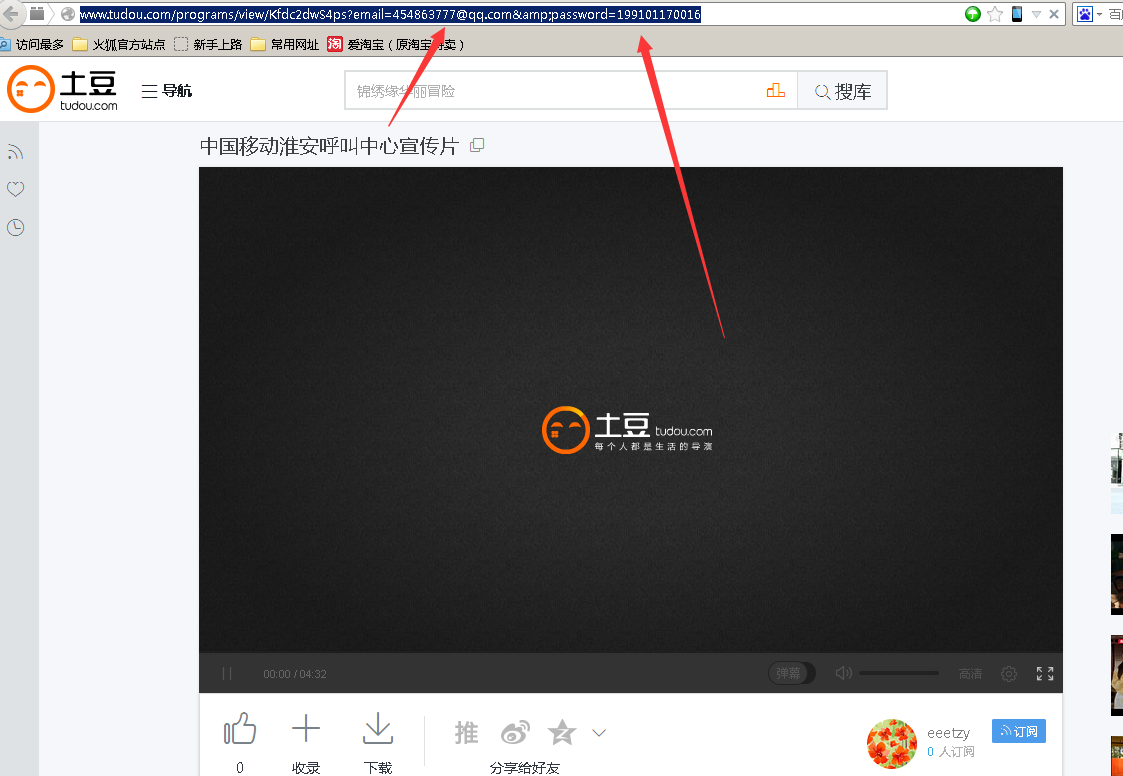Open the subscriptions feed icon in left sidebar
Viewport: 1123px width, 776px height.
pos(15,151)
